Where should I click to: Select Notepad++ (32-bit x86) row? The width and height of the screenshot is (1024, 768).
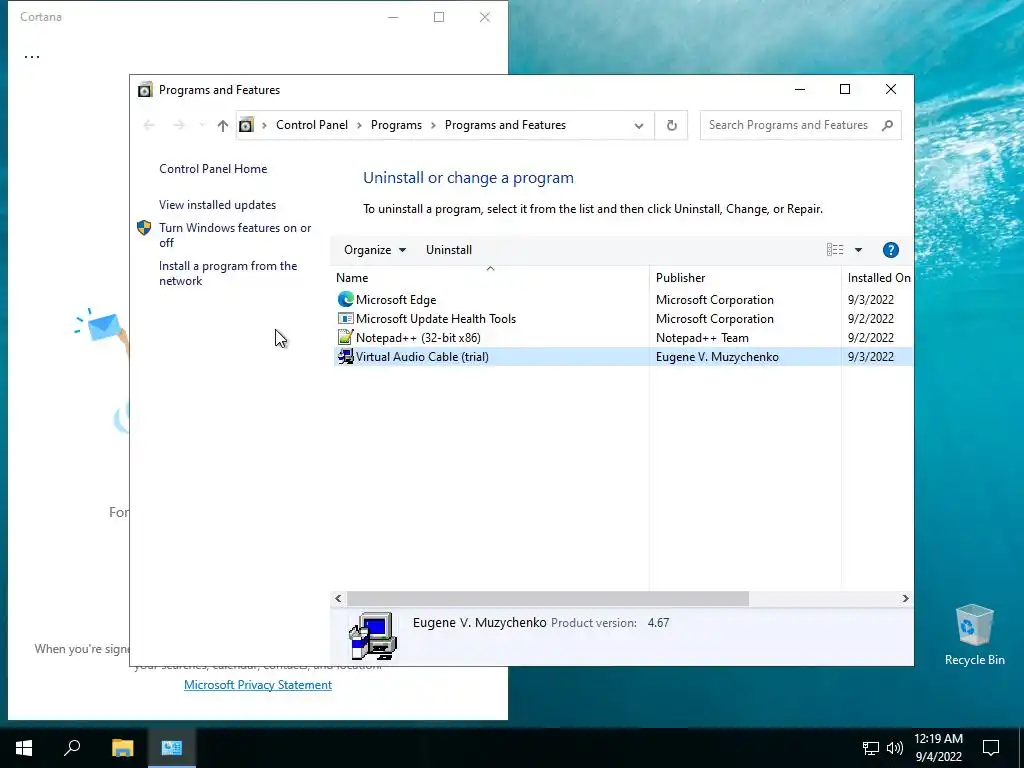[623, 338]
